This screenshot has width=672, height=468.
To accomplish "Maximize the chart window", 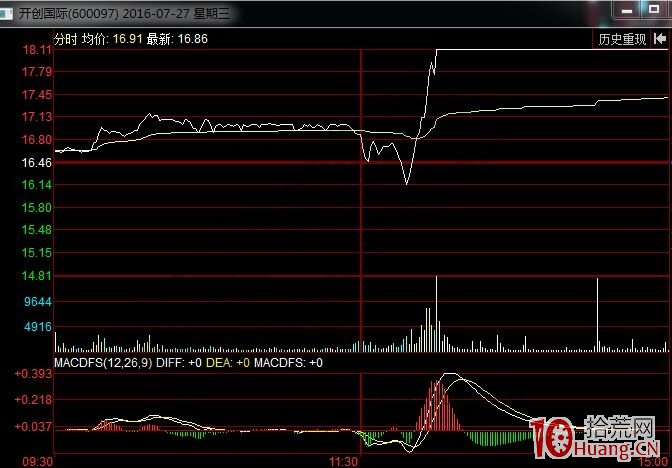I will 654,9.
